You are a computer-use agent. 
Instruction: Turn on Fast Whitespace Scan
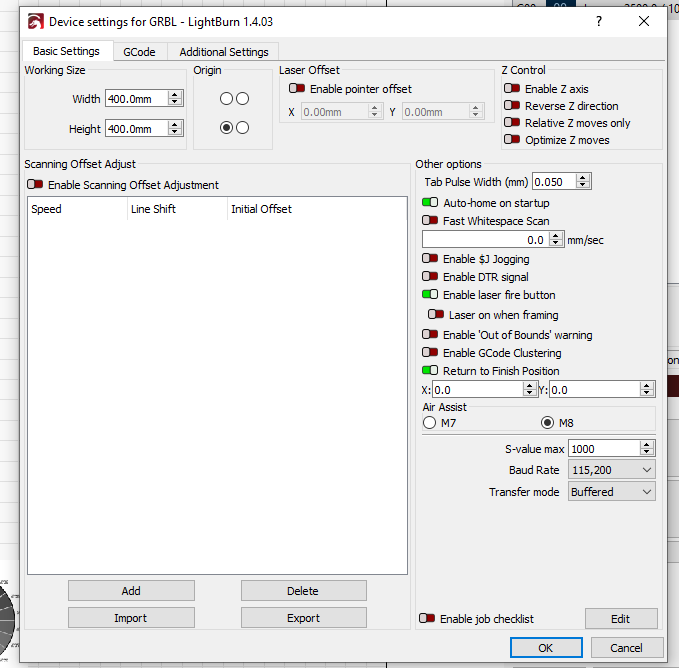point(430,220)
